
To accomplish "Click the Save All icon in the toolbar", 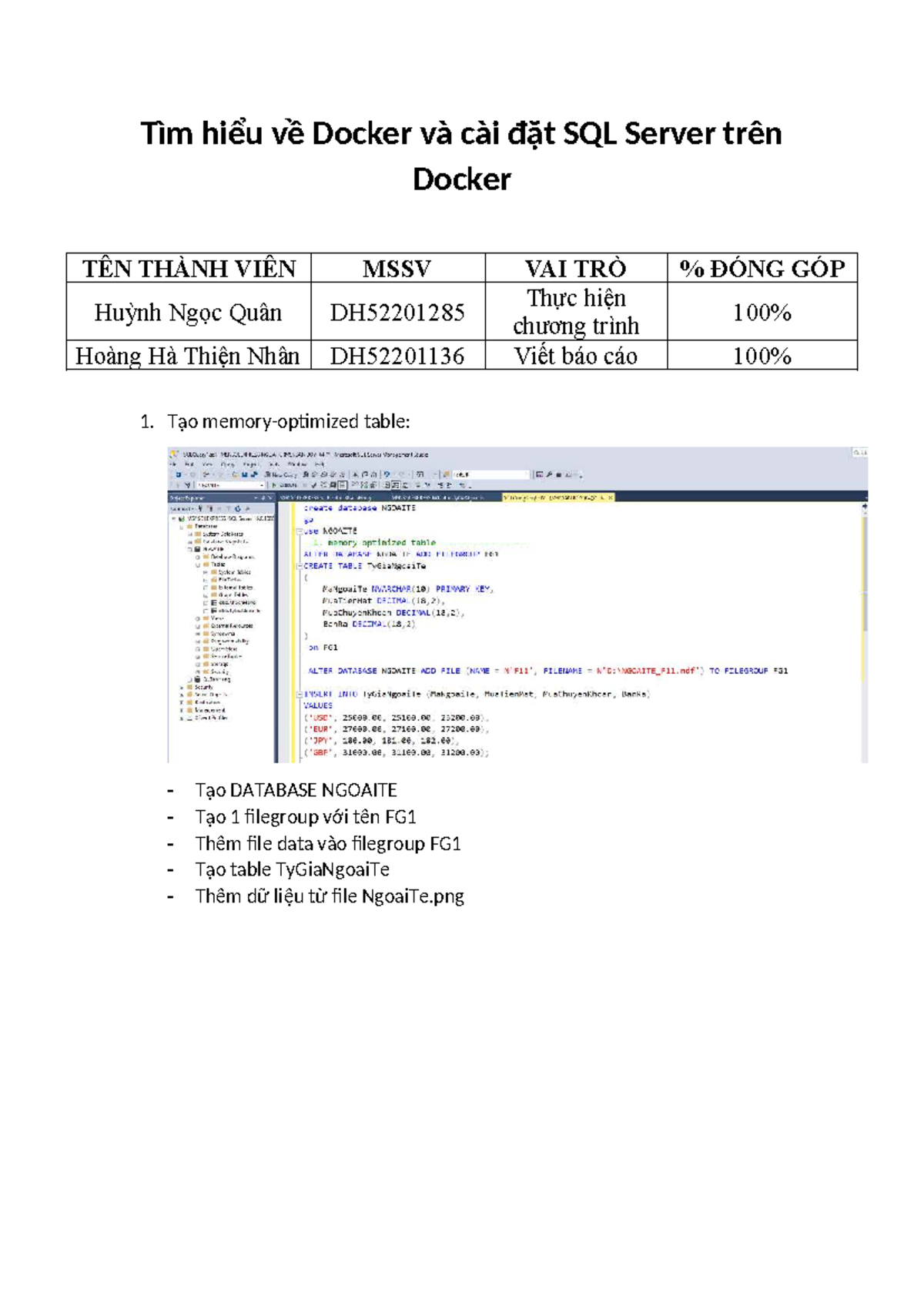I will pyautogui.click(x=254, y=475).
